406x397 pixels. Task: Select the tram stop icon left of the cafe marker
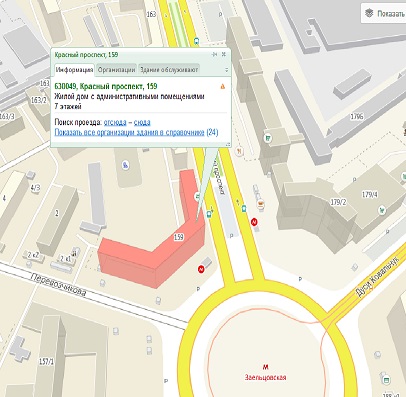coord(244,209)
